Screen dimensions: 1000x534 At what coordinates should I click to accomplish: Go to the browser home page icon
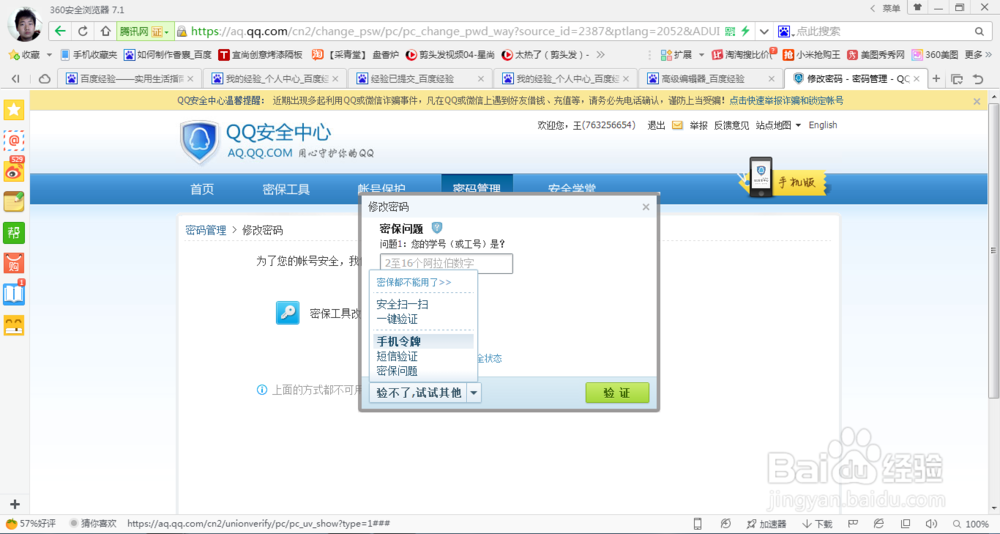click(x=105, y=31)
